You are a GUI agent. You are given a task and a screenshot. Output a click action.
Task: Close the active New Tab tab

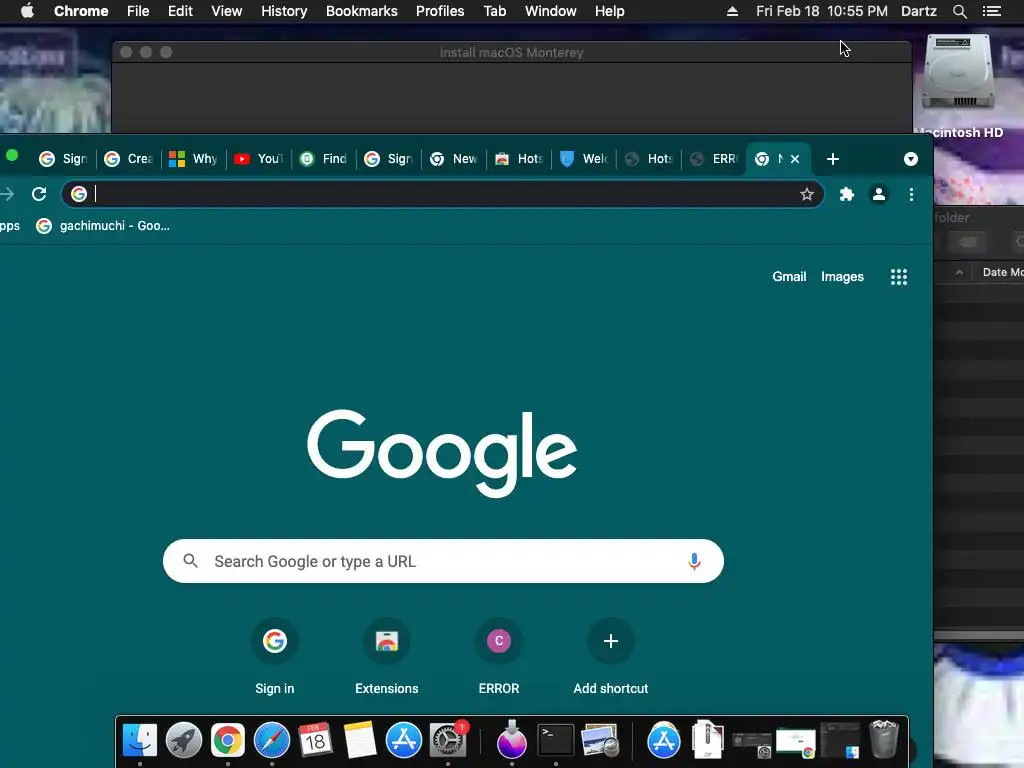click(x=795, y=159)
